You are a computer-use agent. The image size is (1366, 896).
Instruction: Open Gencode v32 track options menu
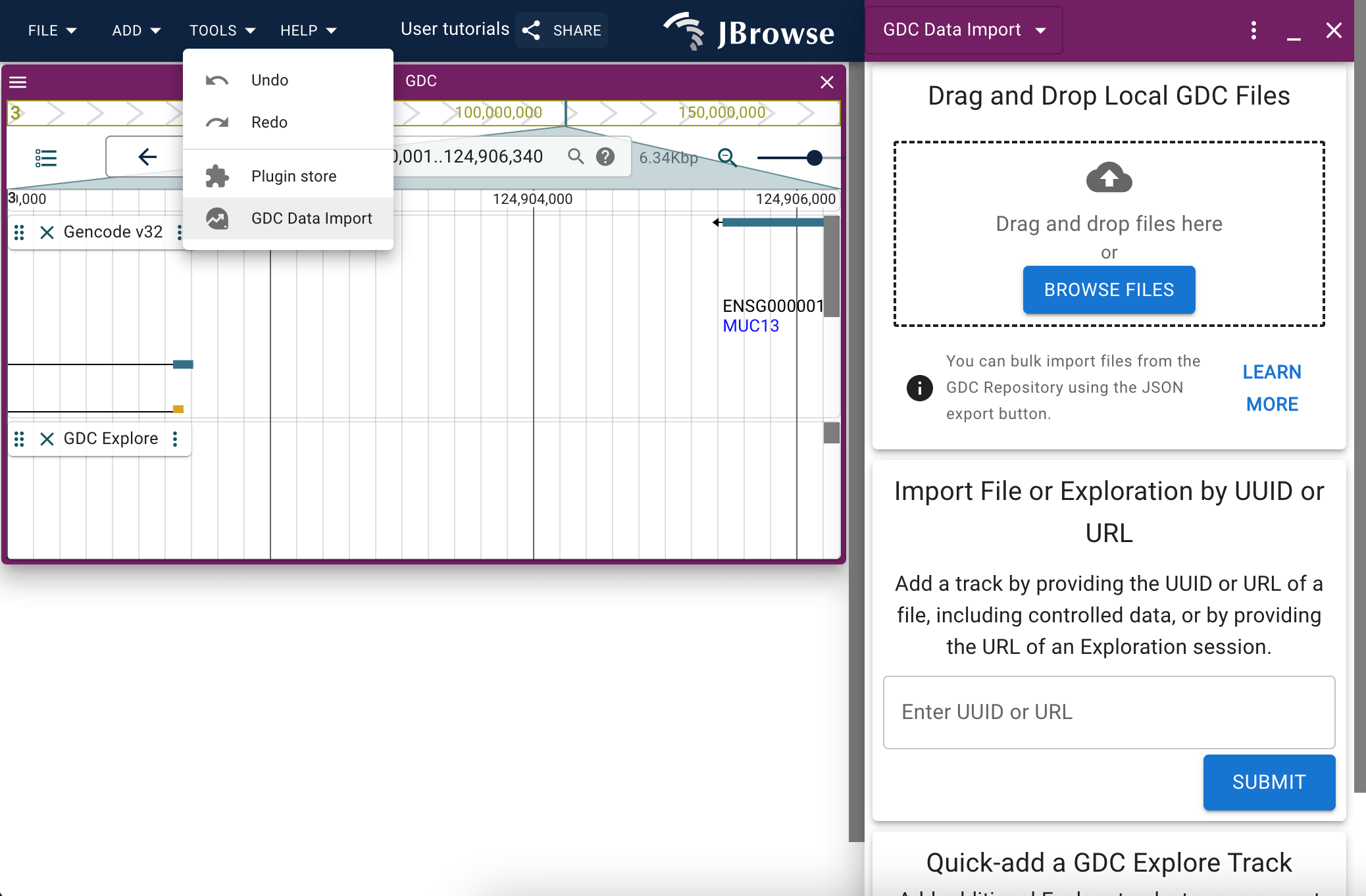tap(180, 232)
